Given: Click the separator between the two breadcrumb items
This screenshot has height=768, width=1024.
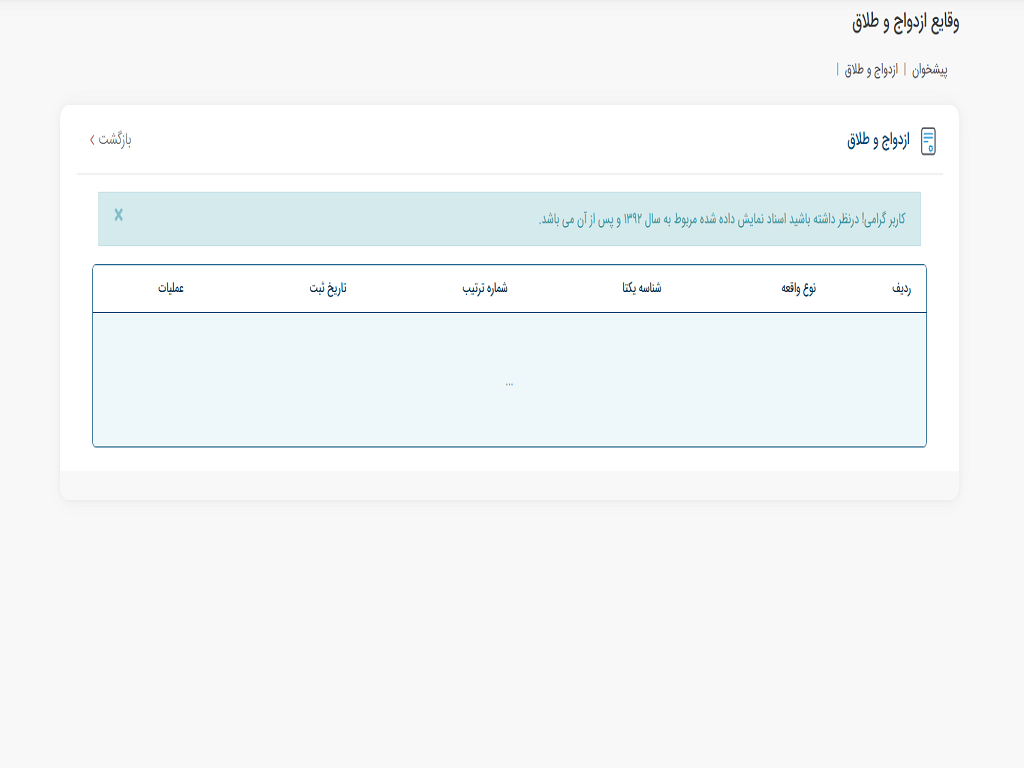Looking at the screenshot, I should [905, 70].
